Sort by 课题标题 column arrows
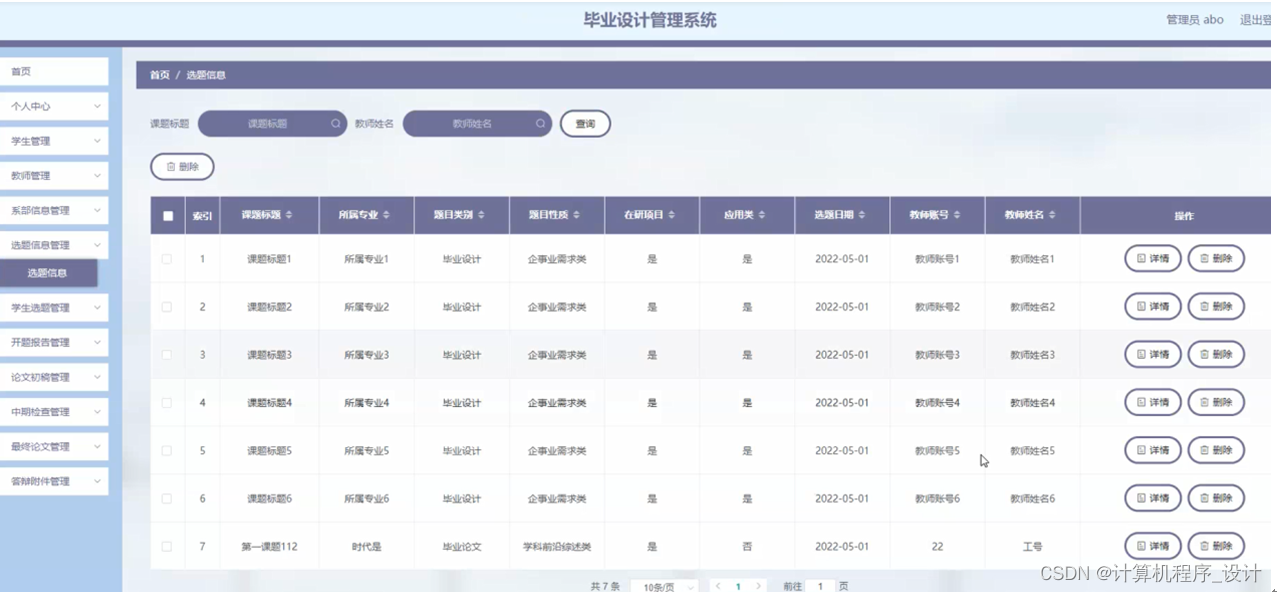Screen dimensions: 1277x592 290,215
